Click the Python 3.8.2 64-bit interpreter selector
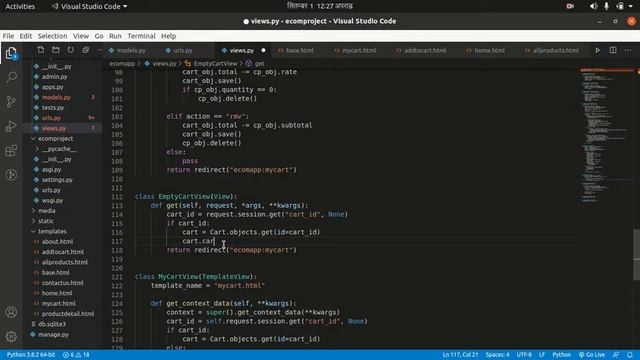 (31, 355)
